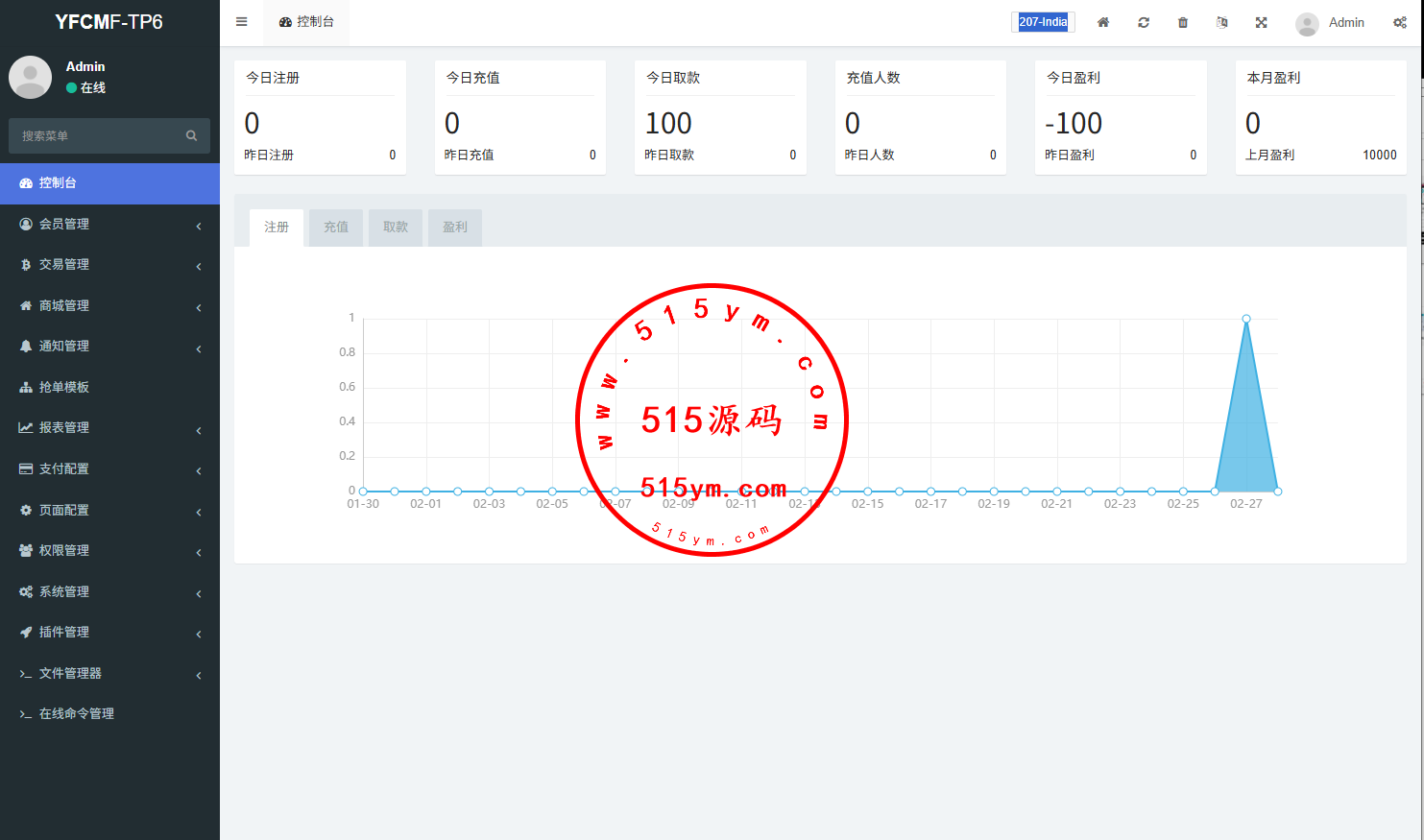Open the 207-India selector
The width and height of the screenshot is (1424, 840).
tap(1043, 22)
